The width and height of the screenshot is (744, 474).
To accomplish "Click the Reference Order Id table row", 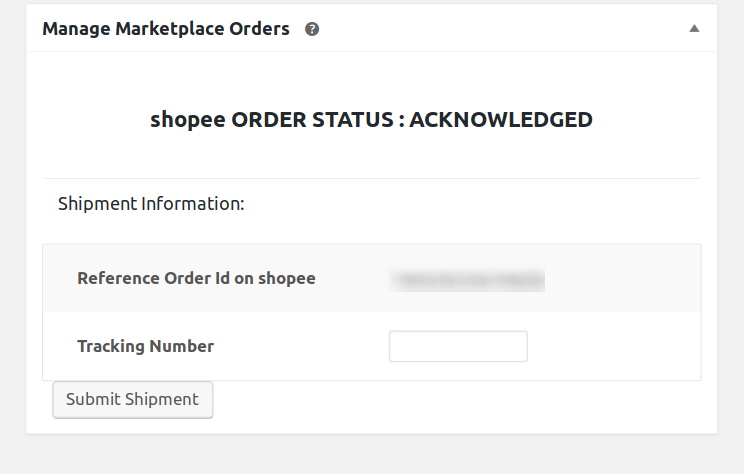I will pos(372,278).
